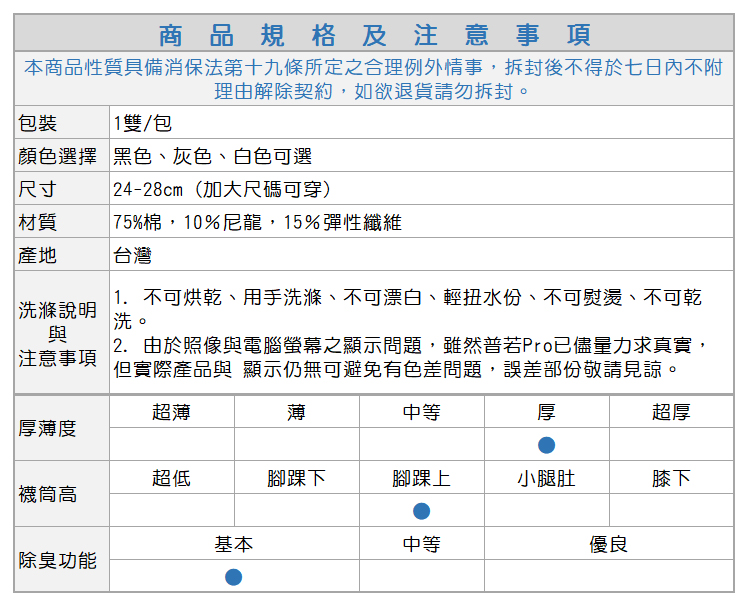Click the 襪筒高 row label
The image size is (750, 608).
coord(47,494)
